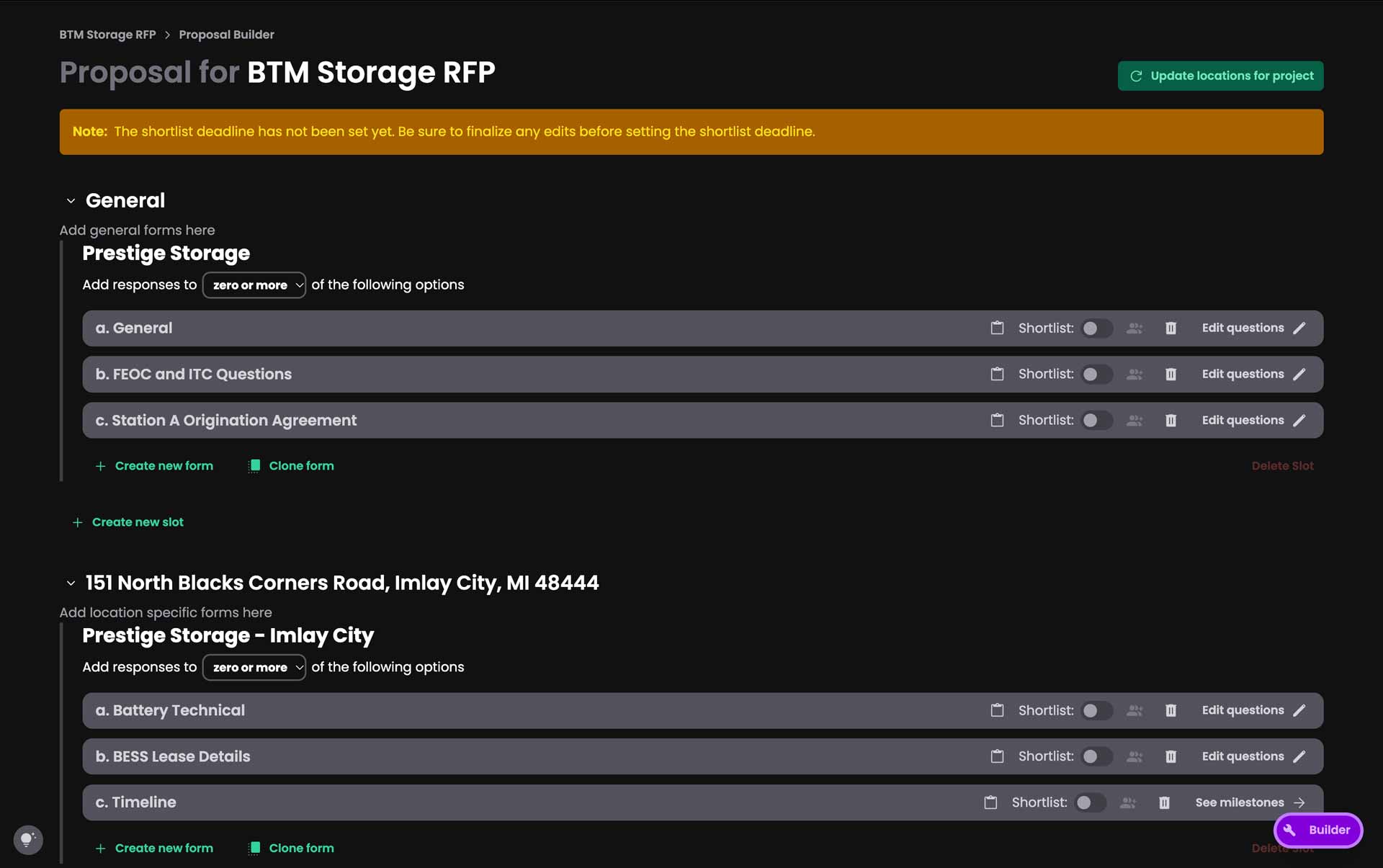Screen dimensions: 1383x868
Task: Click See milestones in Timeline row
Action: (1250, 802)
